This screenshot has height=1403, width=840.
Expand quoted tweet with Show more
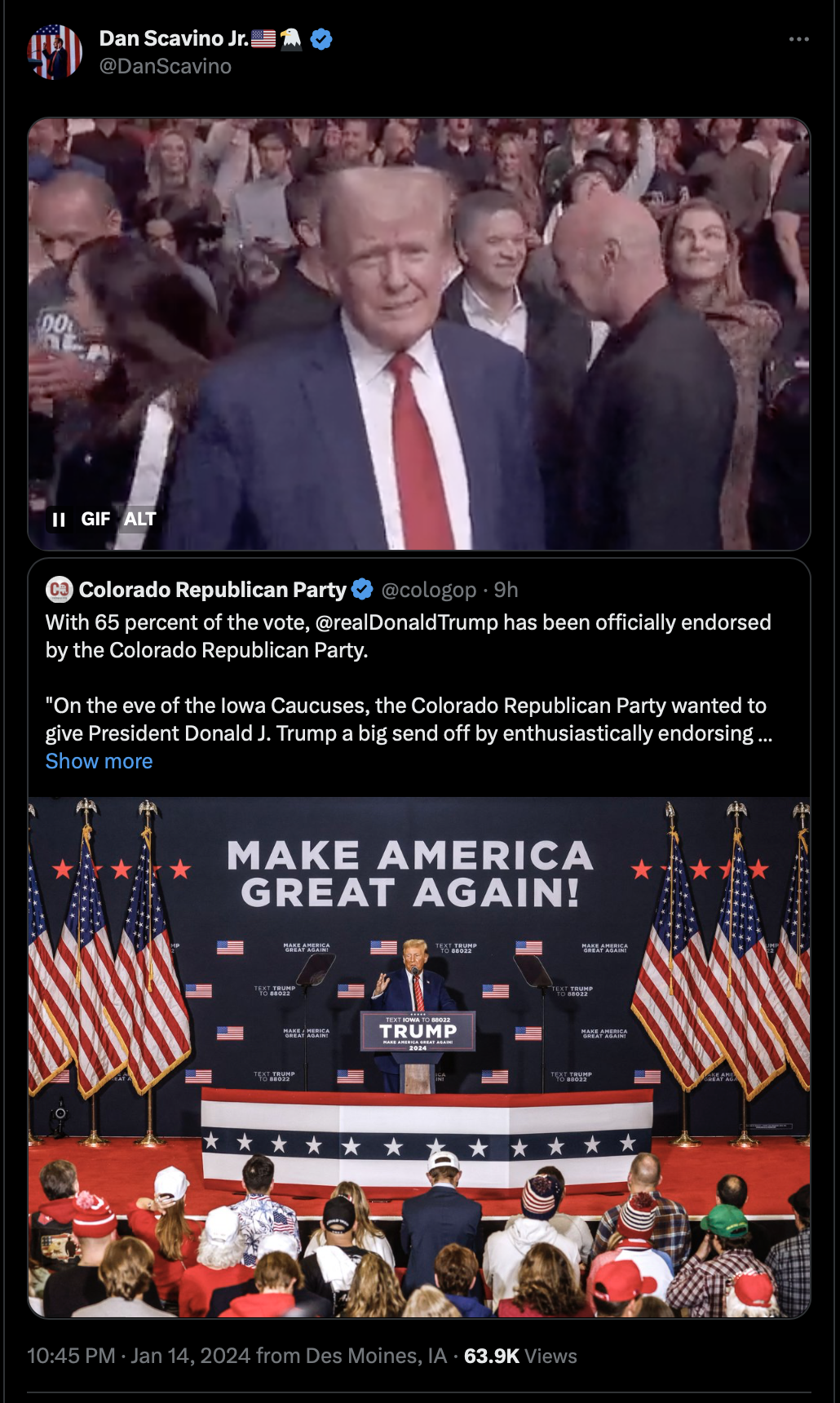pos(99,761)
